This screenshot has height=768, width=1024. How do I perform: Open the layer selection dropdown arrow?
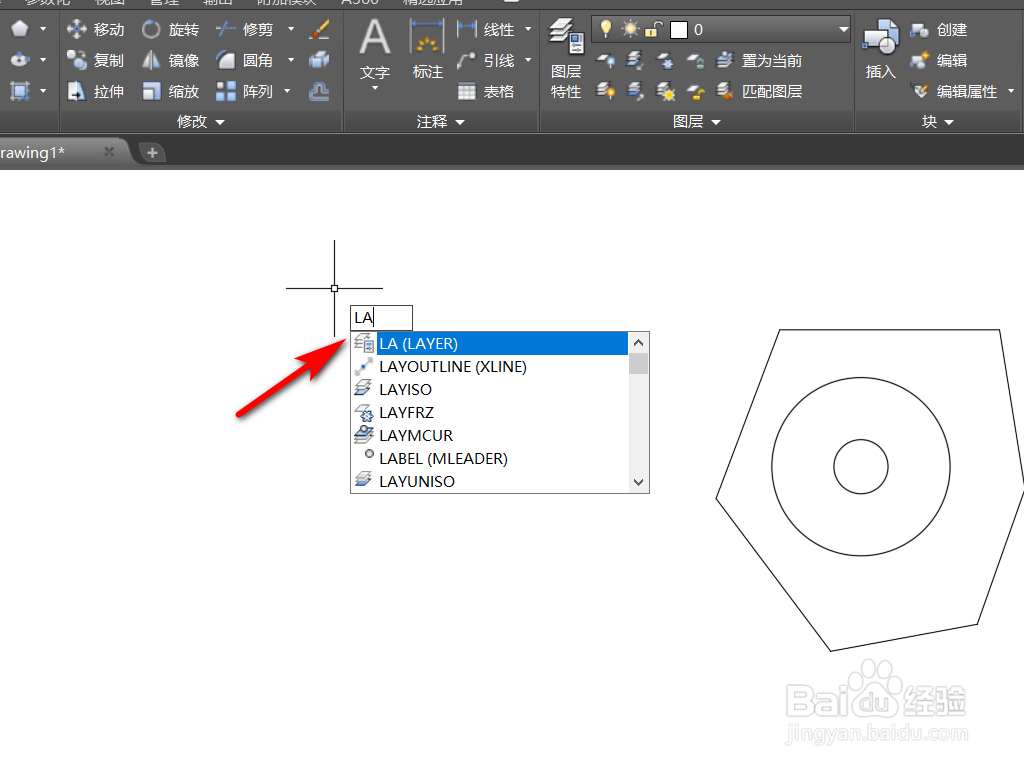pos(843,29)
